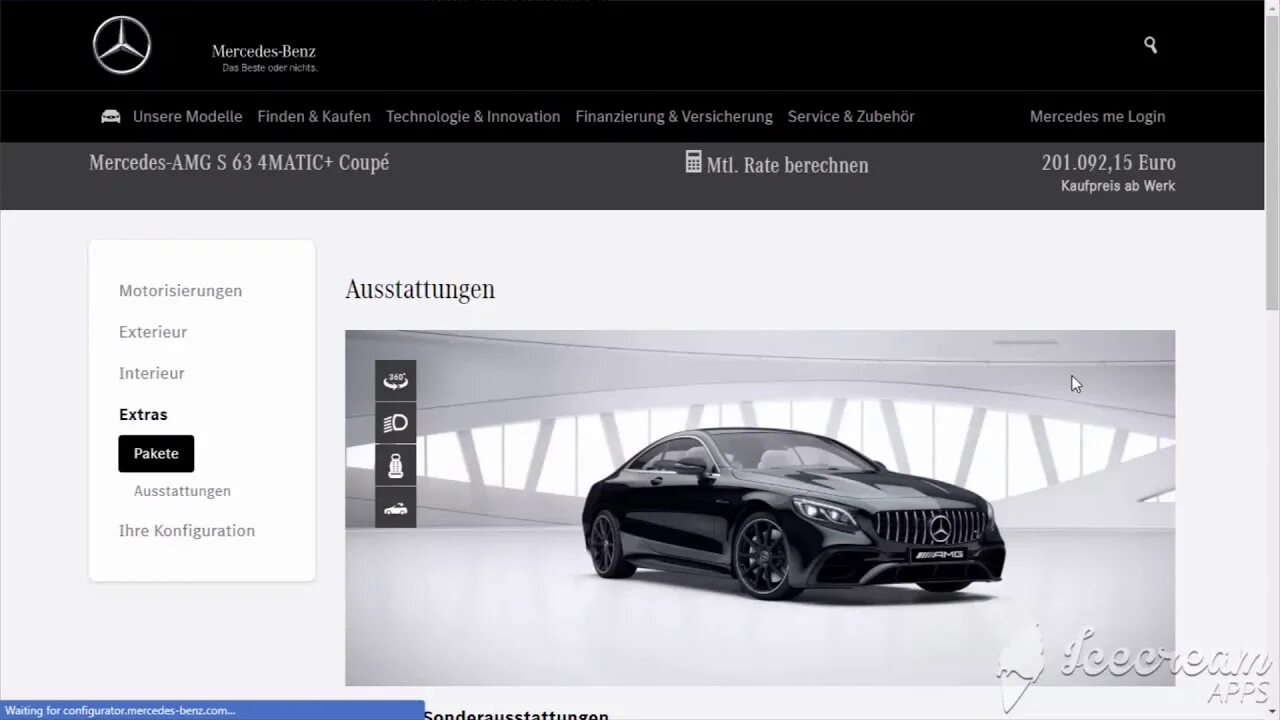Click the calculator icon next to Mtl. Rate

click(693, 162)
